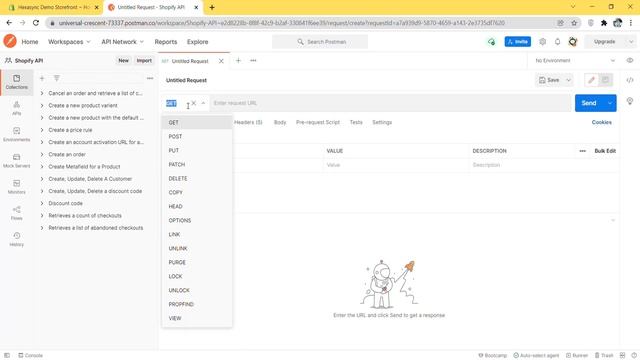The height and width of the screenshot is (360, 640).
Task: Expand 'Discount code' collection
Action: [42, 203]
